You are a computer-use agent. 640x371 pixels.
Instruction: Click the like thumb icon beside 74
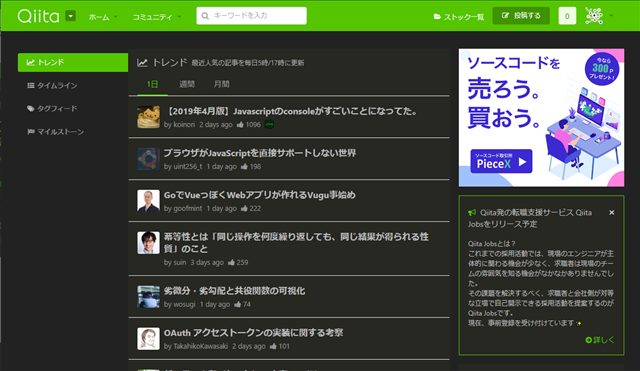coord(238,304)
